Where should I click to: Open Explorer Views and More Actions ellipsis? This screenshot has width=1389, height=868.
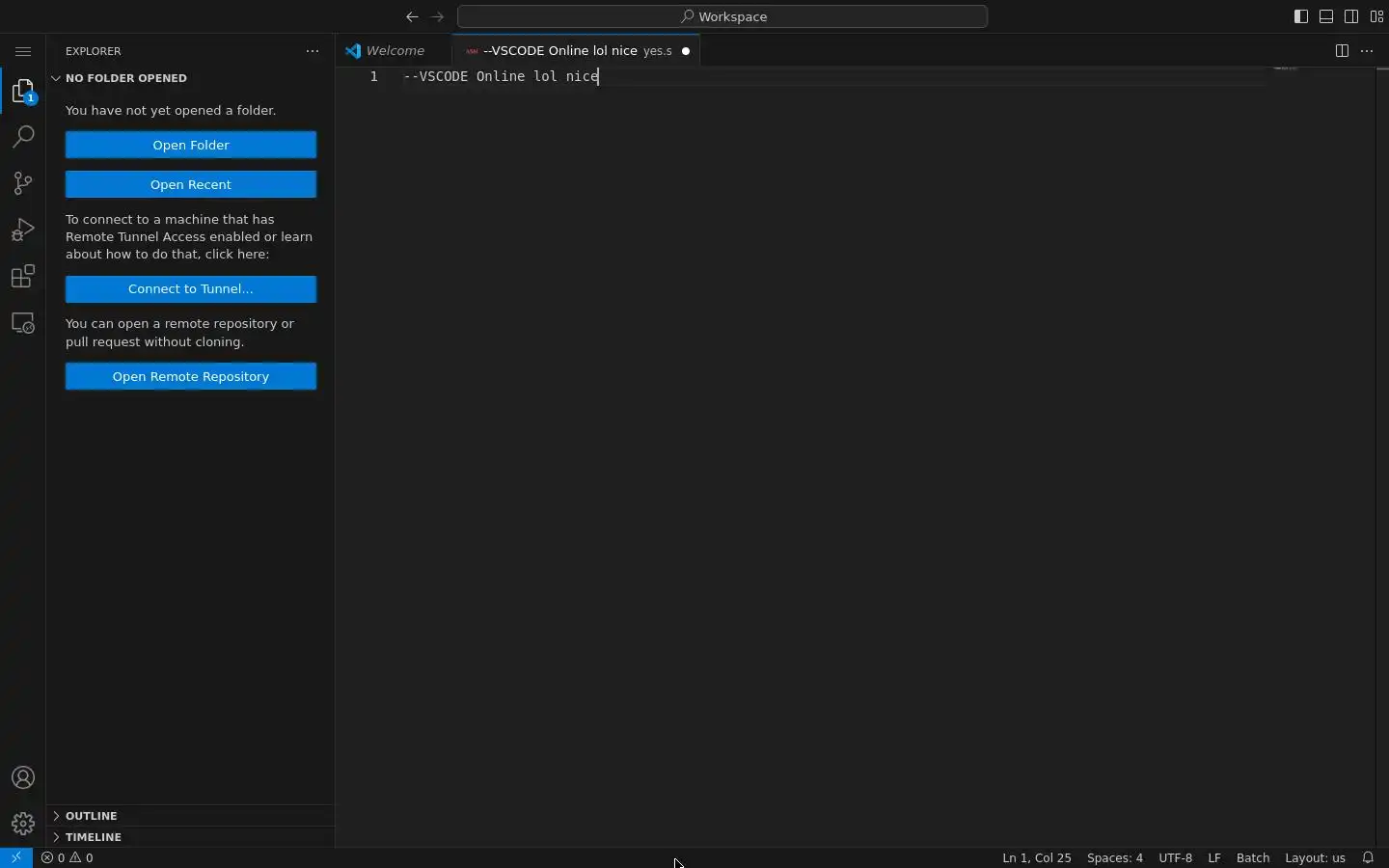point(313,51)
